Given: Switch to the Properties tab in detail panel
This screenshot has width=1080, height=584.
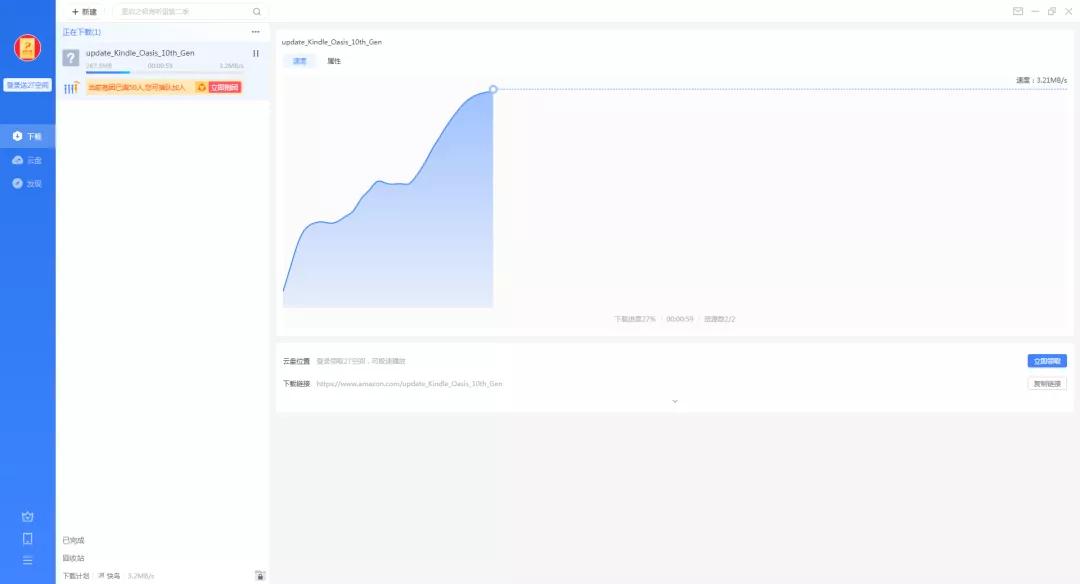Looking at the screenshot, I should click(x=334, y=61).
